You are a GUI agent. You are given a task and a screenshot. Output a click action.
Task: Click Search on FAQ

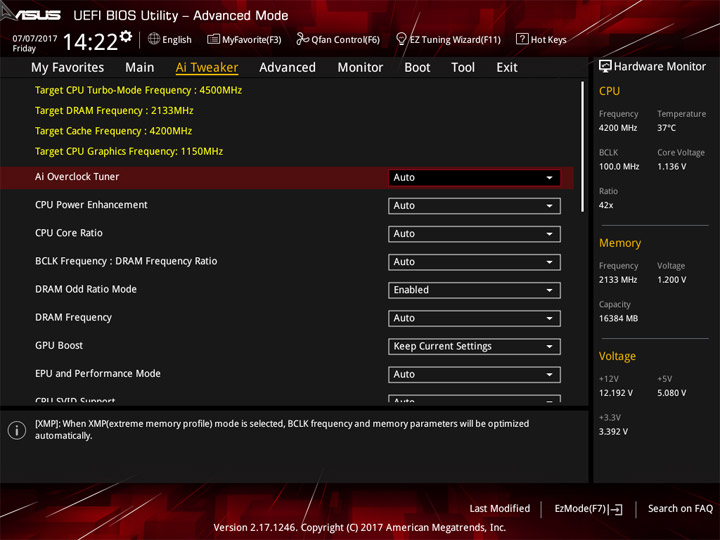(680, 508)
